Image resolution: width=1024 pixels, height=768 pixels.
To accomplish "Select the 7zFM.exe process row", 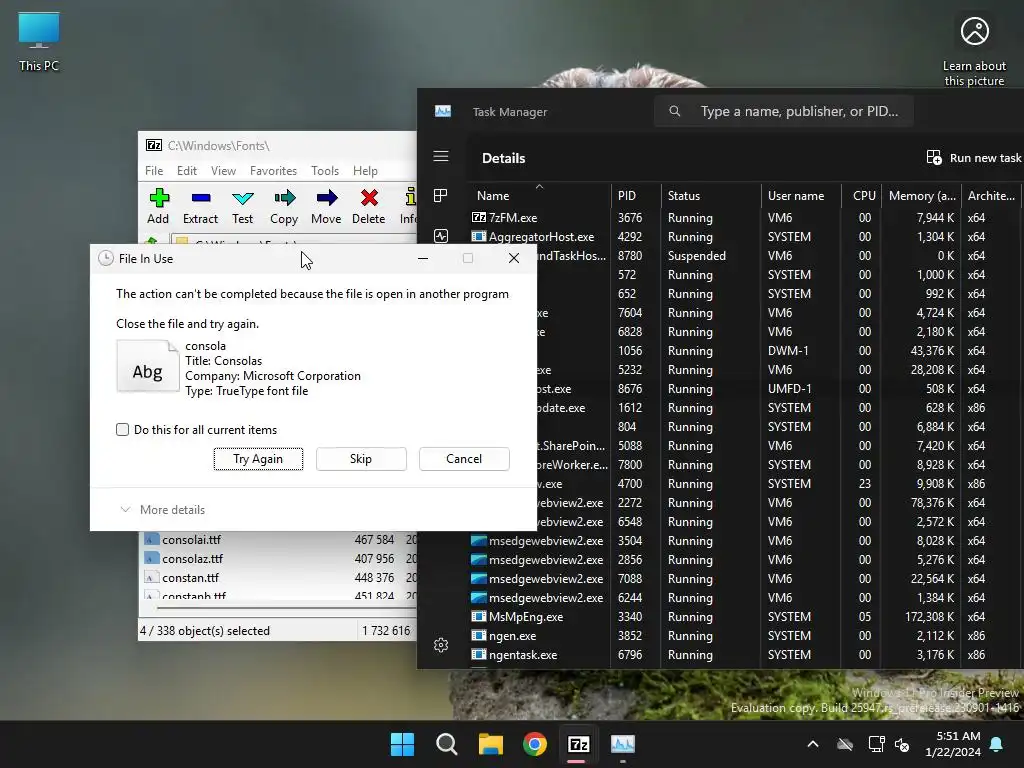I will click(744, 218).
